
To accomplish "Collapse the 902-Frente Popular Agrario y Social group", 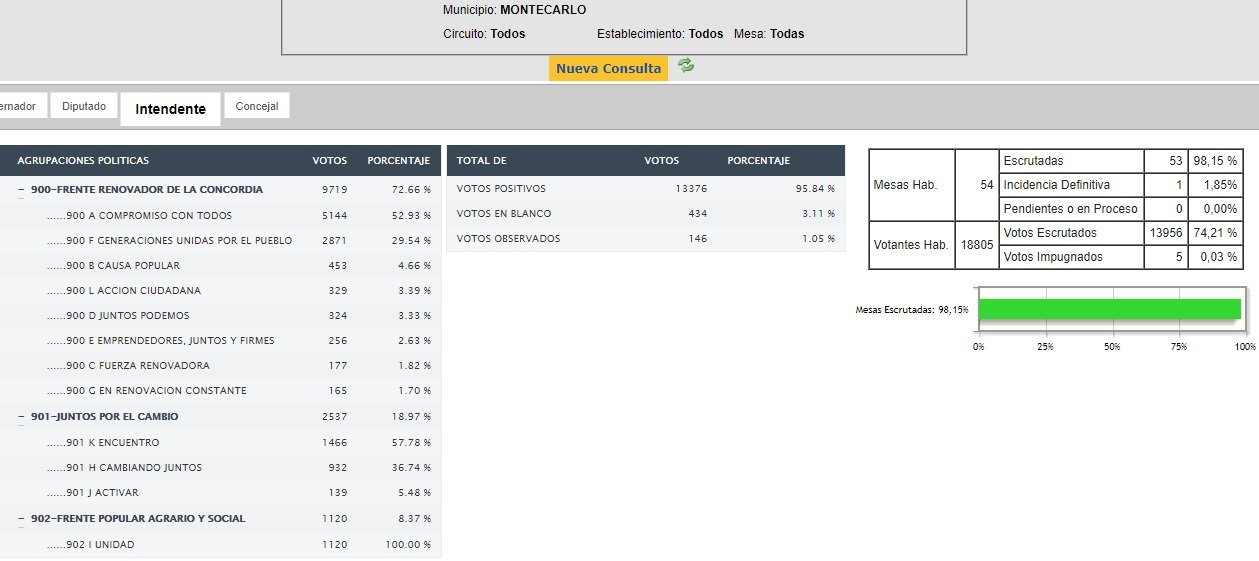I will click(x=21, y=518).
